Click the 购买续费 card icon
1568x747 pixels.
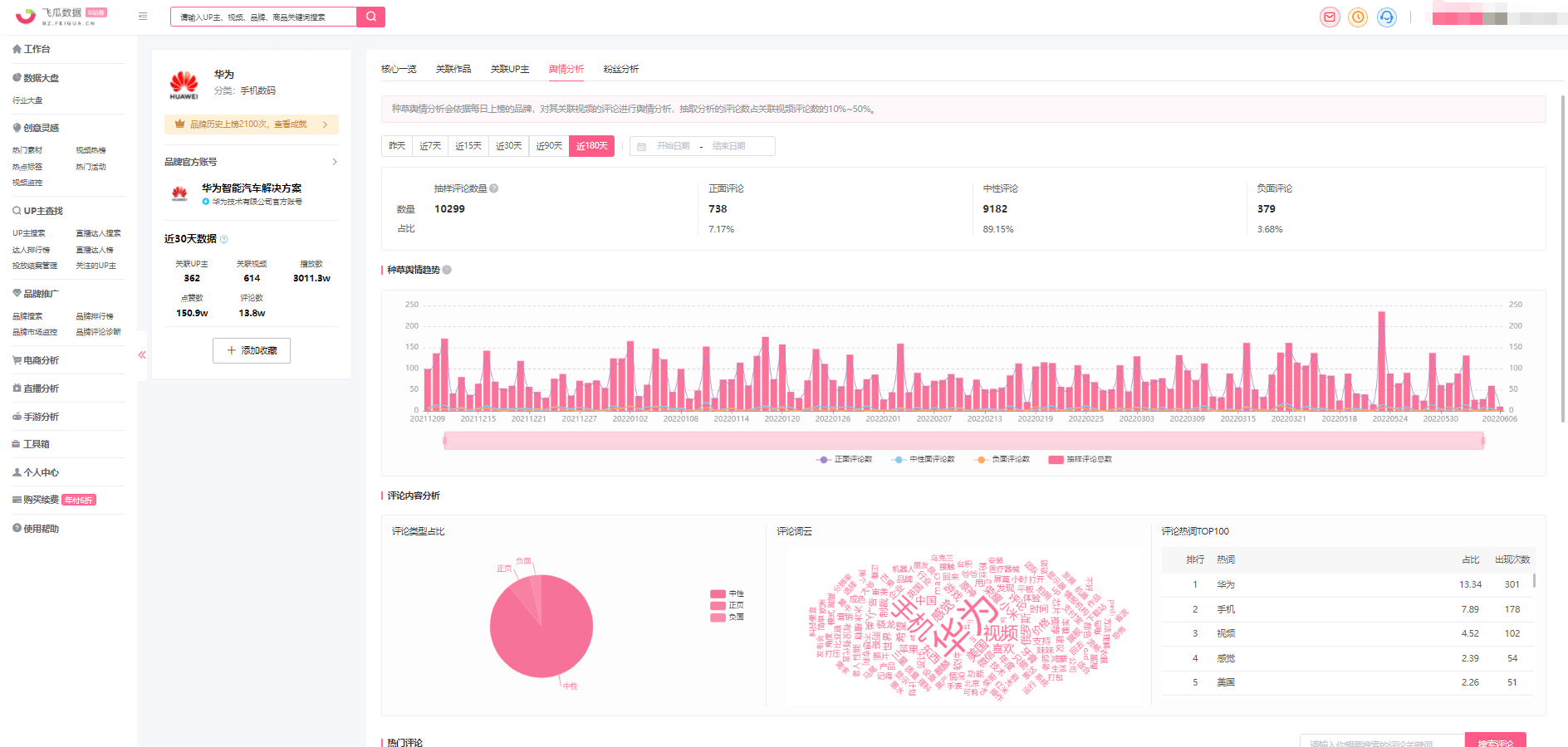click(17, 500)
